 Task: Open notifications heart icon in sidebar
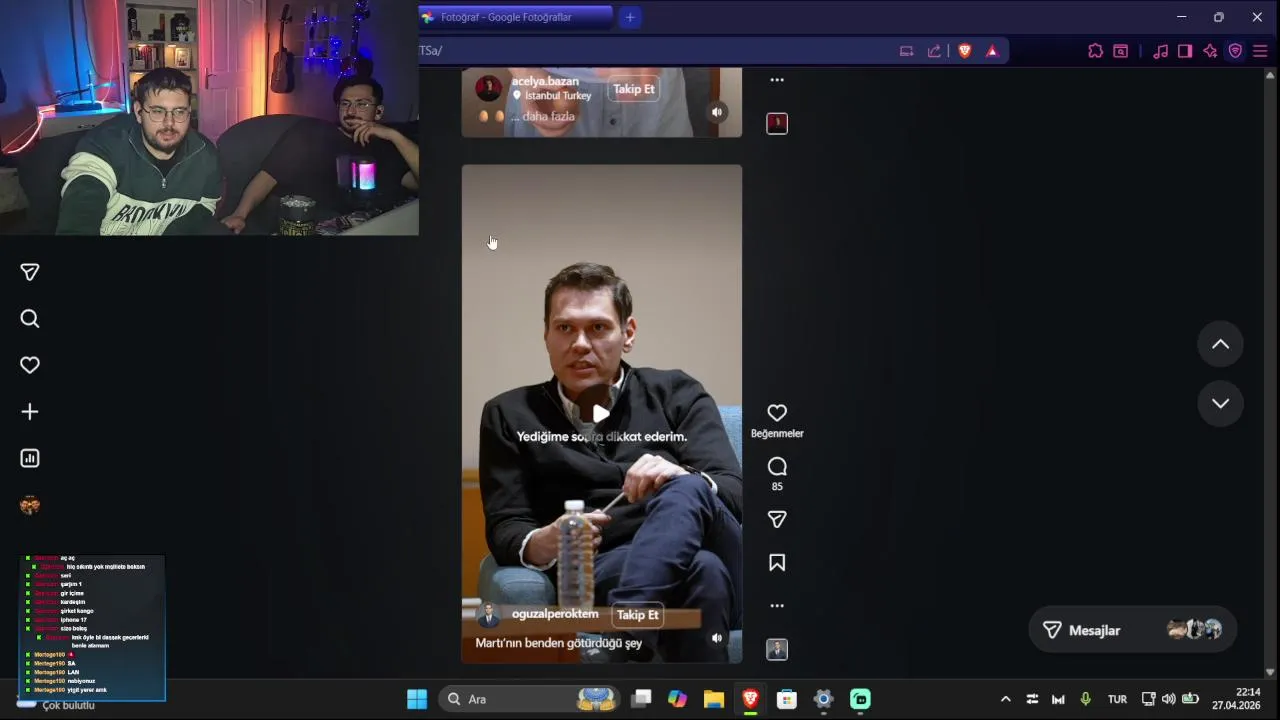pyautogui.click(x=30, y=366)
